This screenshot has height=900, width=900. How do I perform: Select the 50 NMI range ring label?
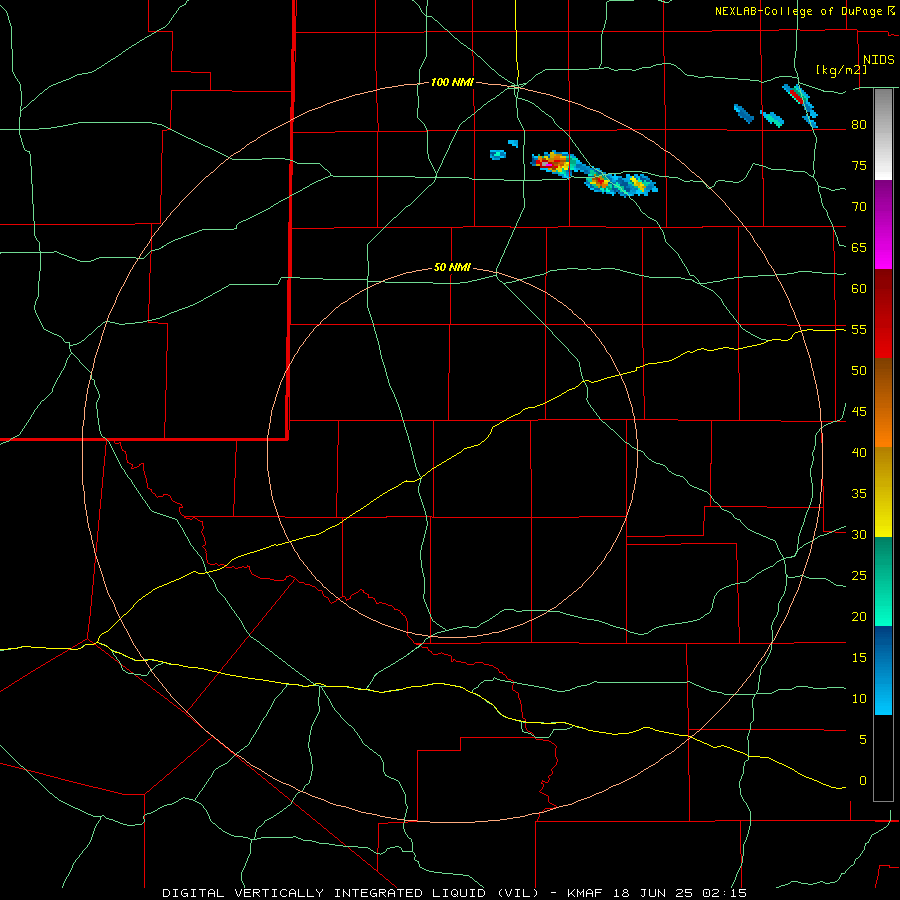(x=452, y=267)
